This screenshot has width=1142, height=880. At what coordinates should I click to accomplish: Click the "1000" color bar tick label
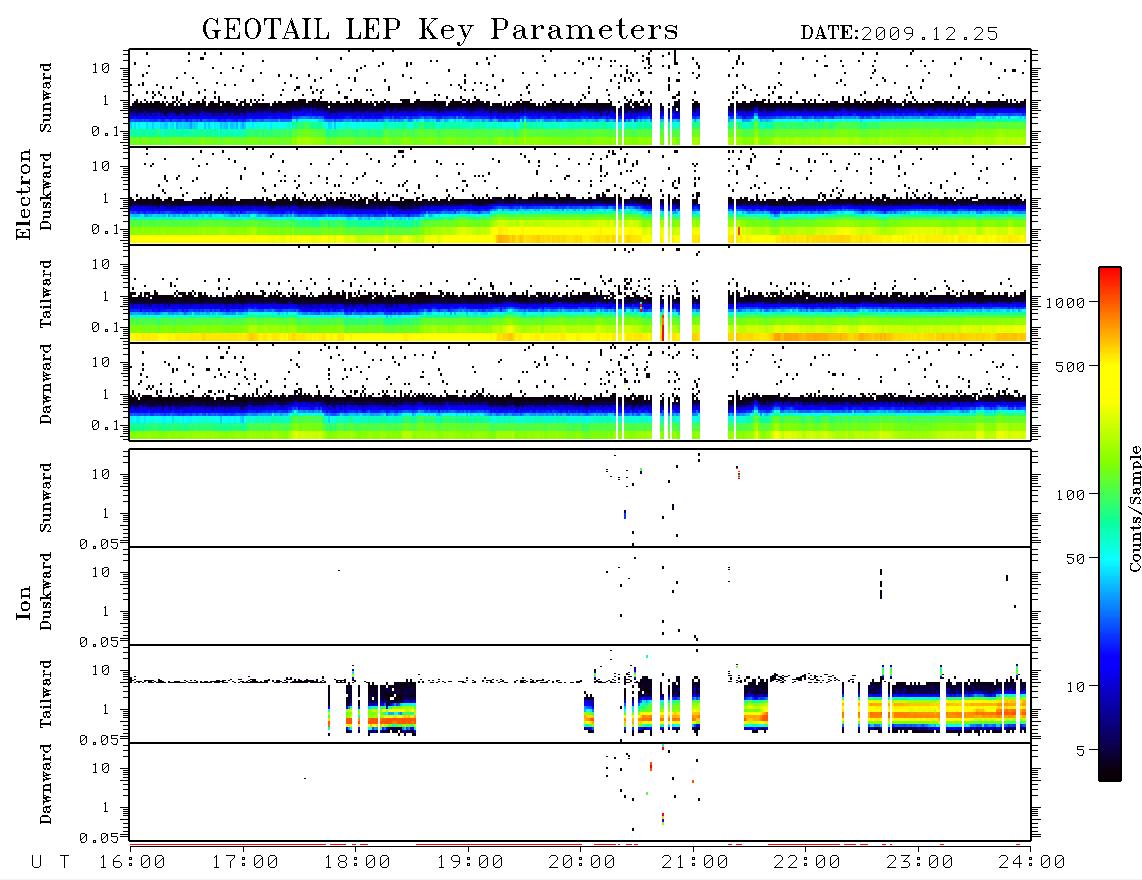(1065, 303)
